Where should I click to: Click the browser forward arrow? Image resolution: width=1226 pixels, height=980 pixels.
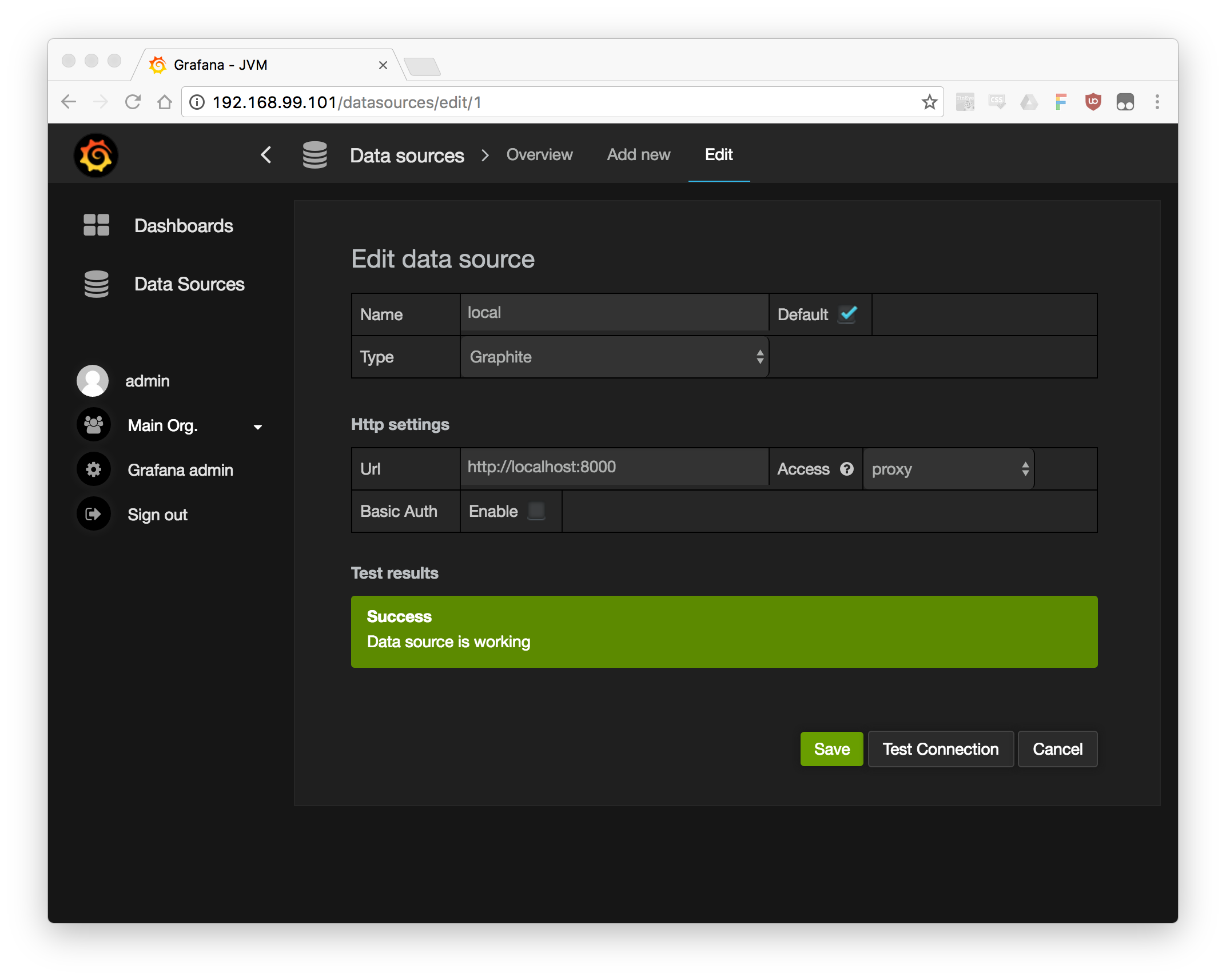coord(101,102)
